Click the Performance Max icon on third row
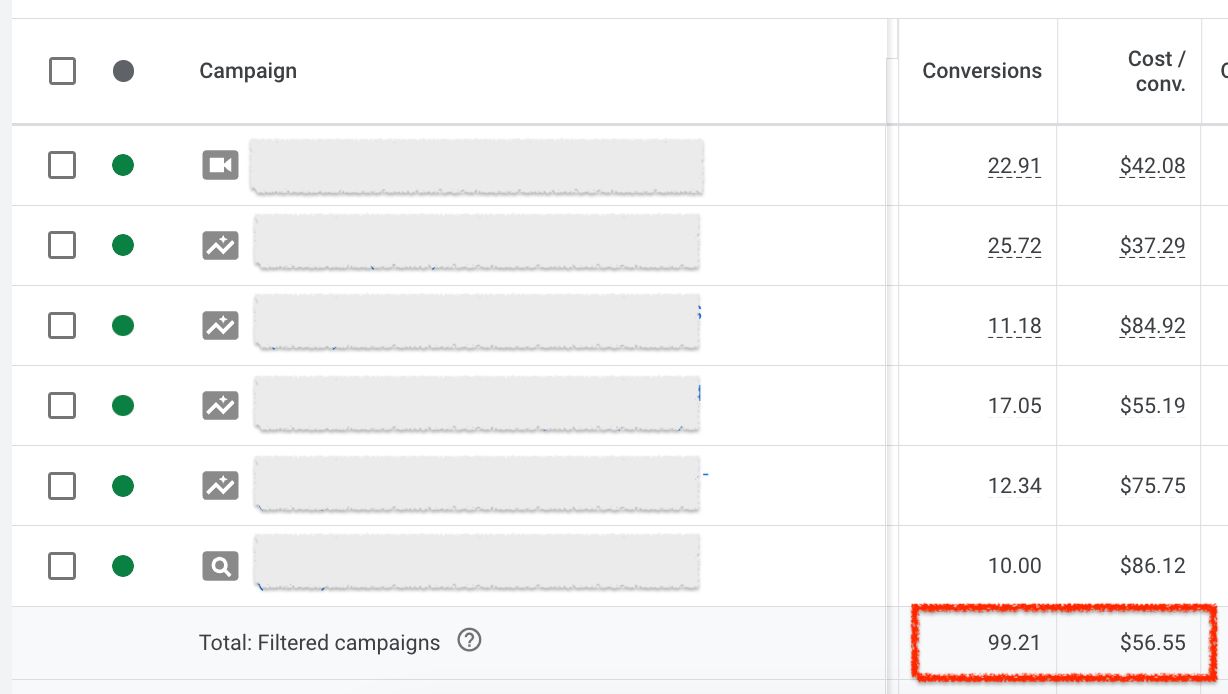The width and height of the screenshot is (1228, 694). [220, 325]
